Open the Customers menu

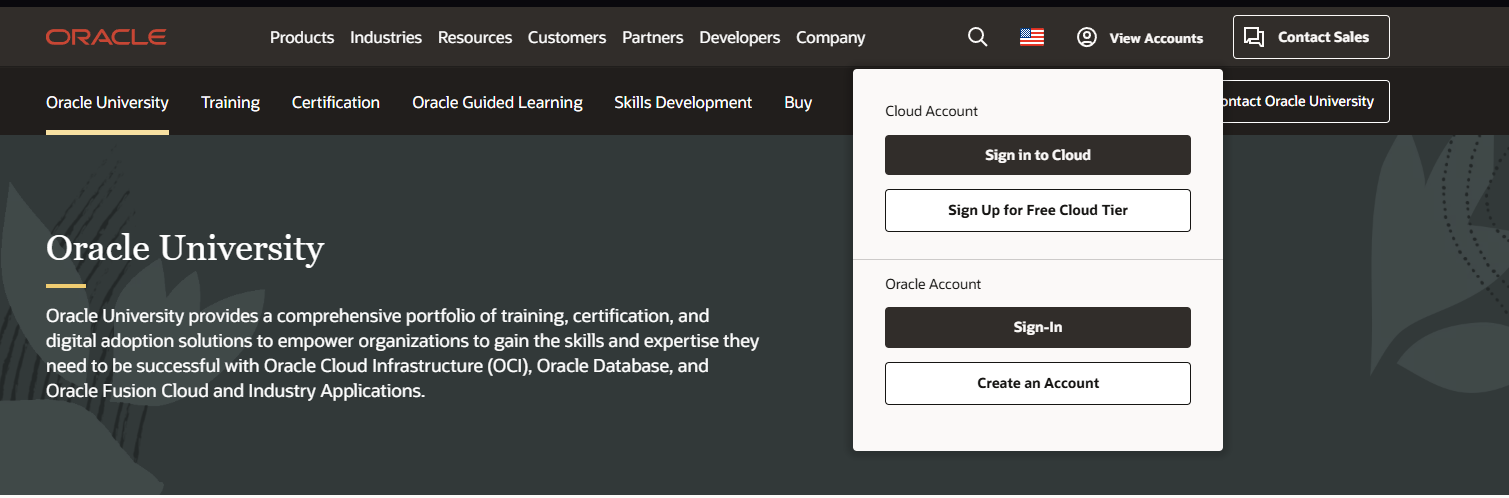(567, 37)
